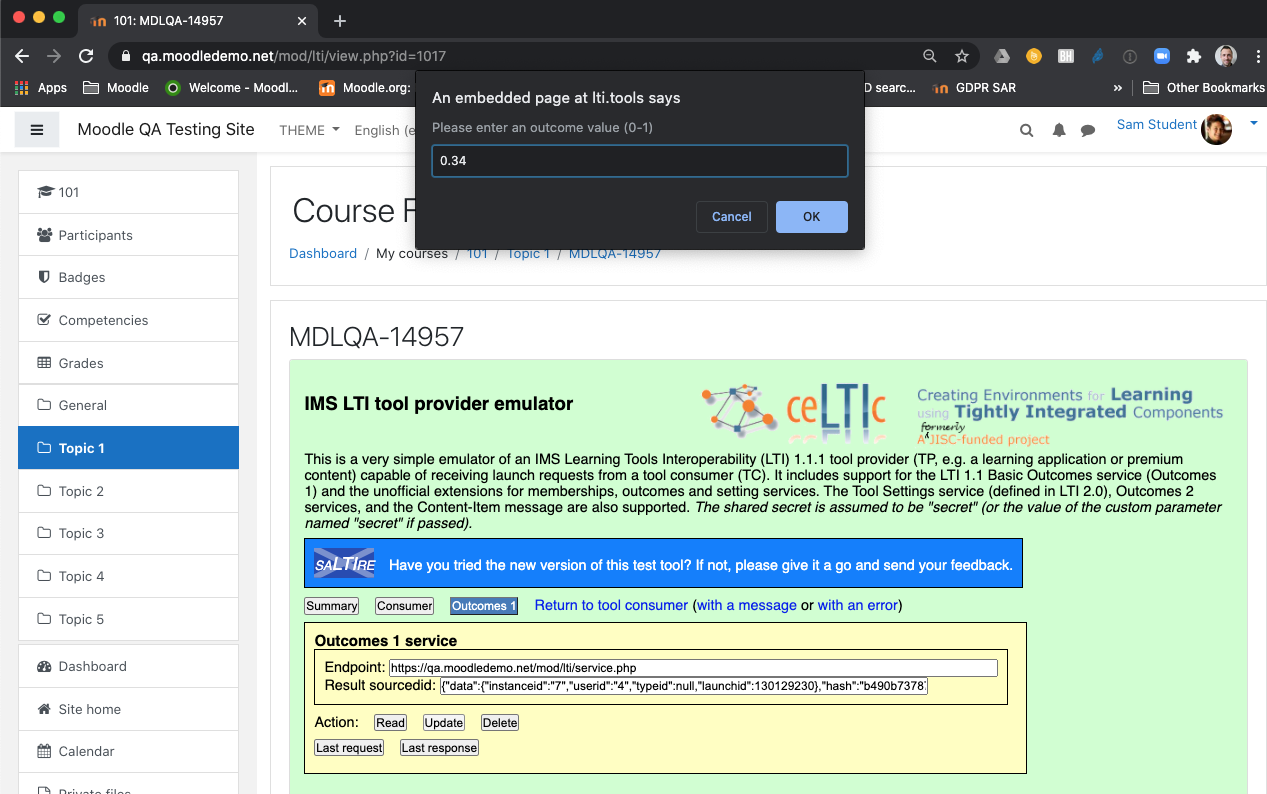Click the Update action button
Screen dimensions: 1267x794
[x=444, y=723]
